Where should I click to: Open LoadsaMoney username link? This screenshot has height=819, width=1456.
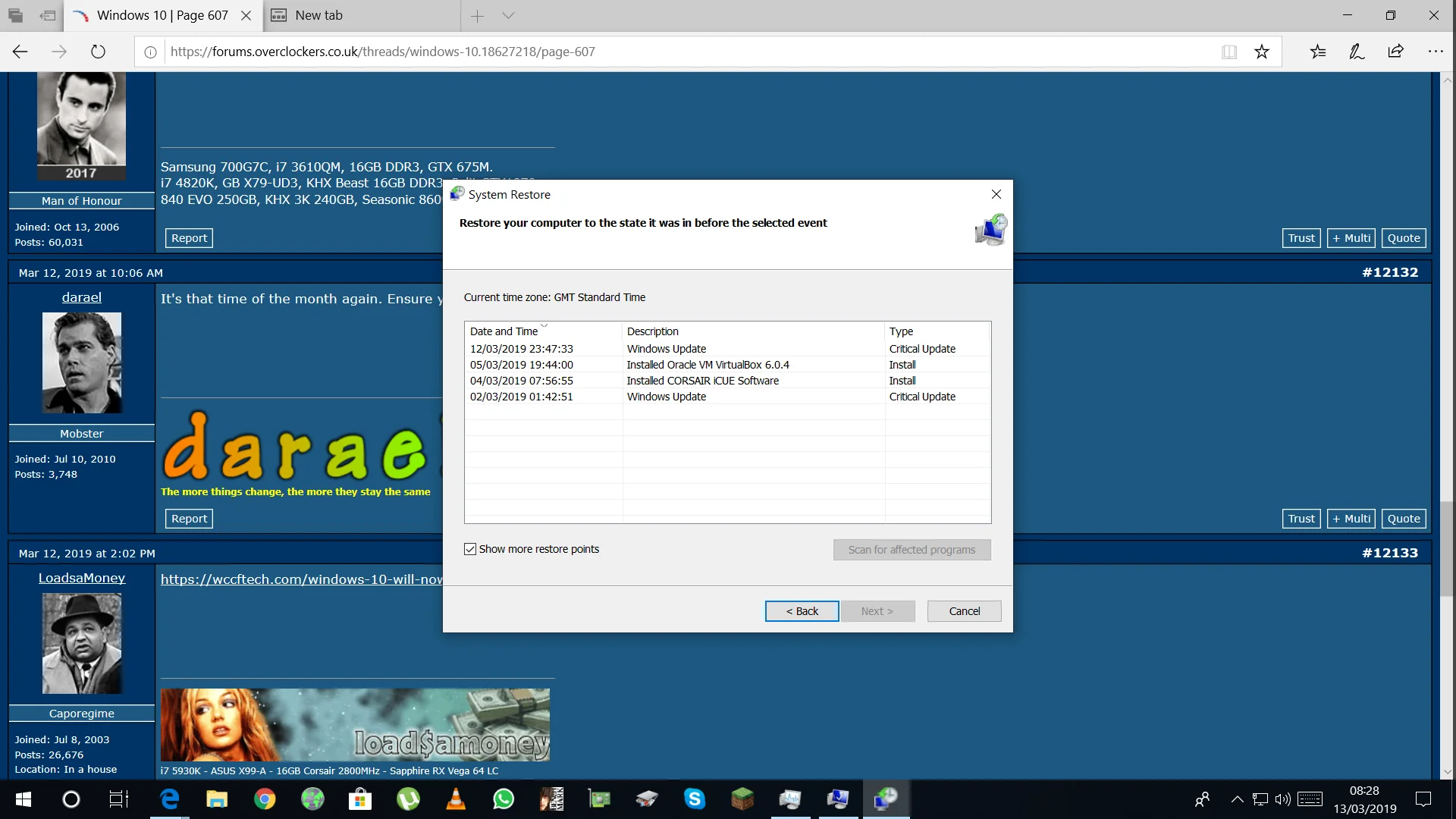[82, 579]
